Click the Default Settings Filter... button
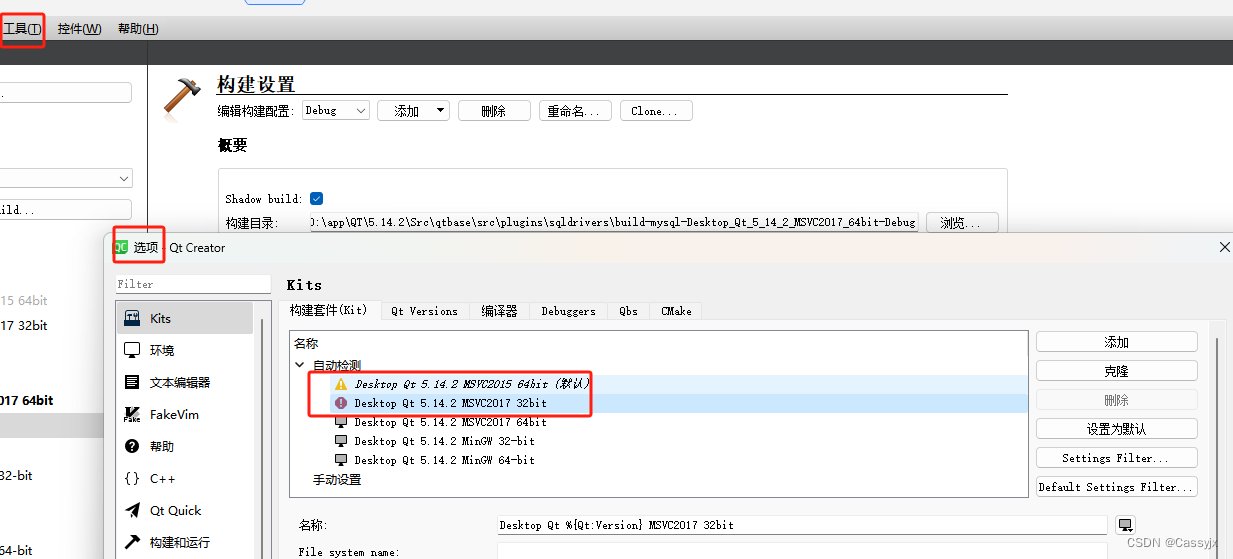 click(x=1117, y=487)
